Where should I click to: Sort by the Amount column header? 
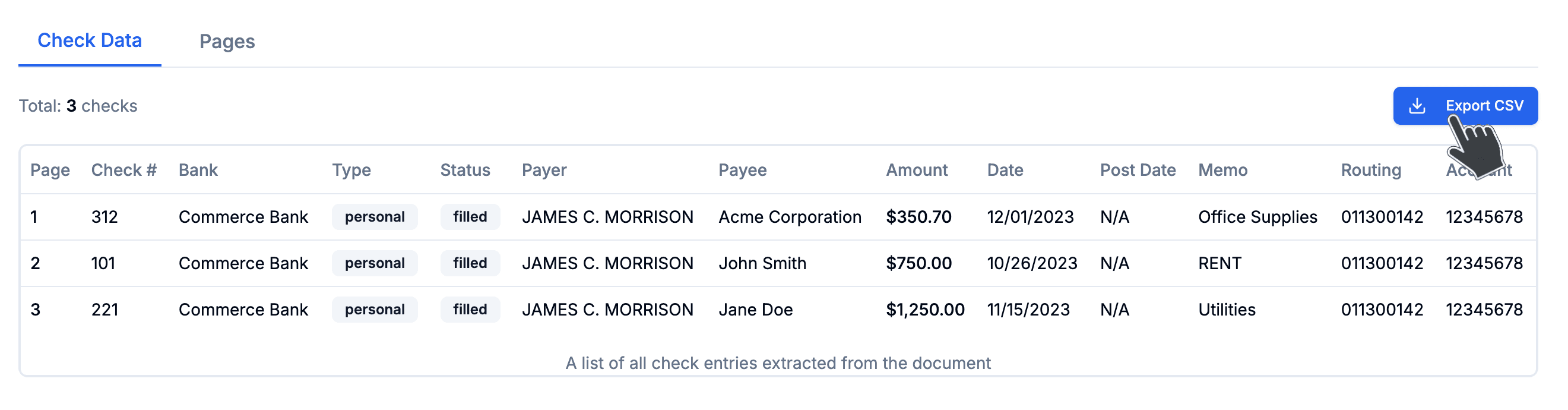pos(917,170)
